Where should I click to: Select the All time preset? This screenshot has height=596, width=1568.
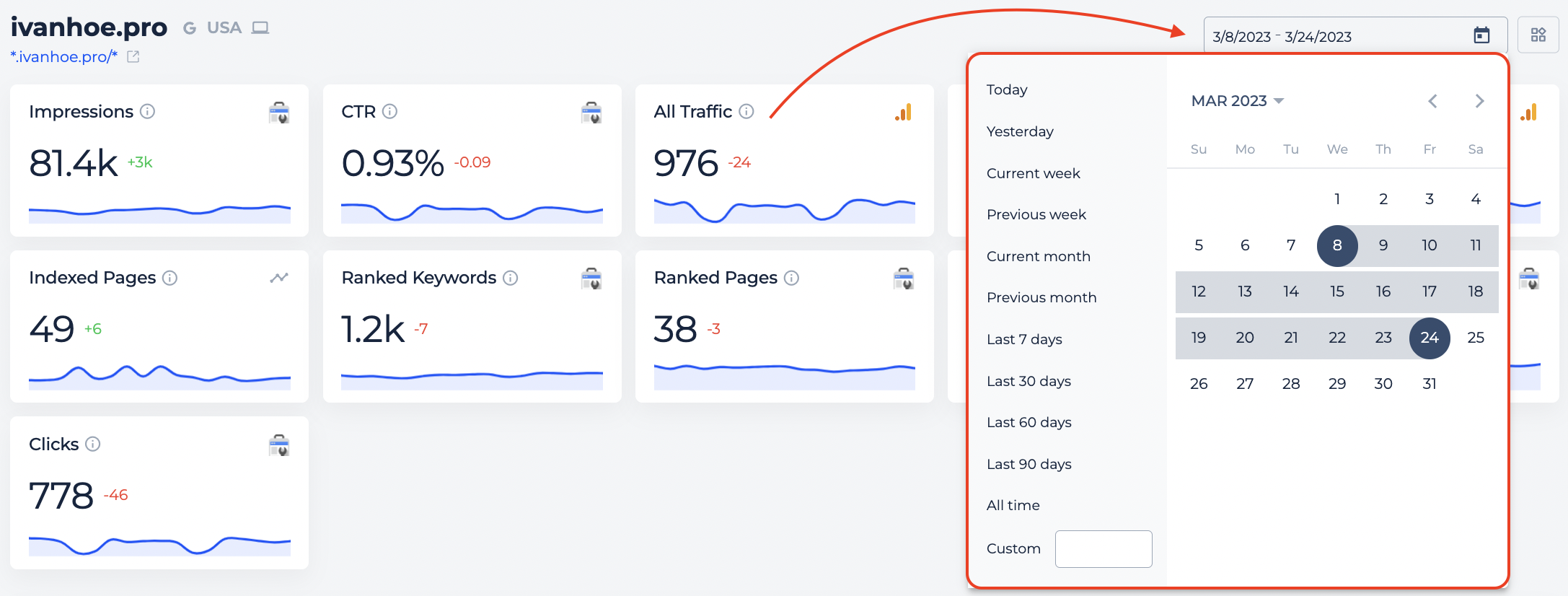(x=1013, y=505)
